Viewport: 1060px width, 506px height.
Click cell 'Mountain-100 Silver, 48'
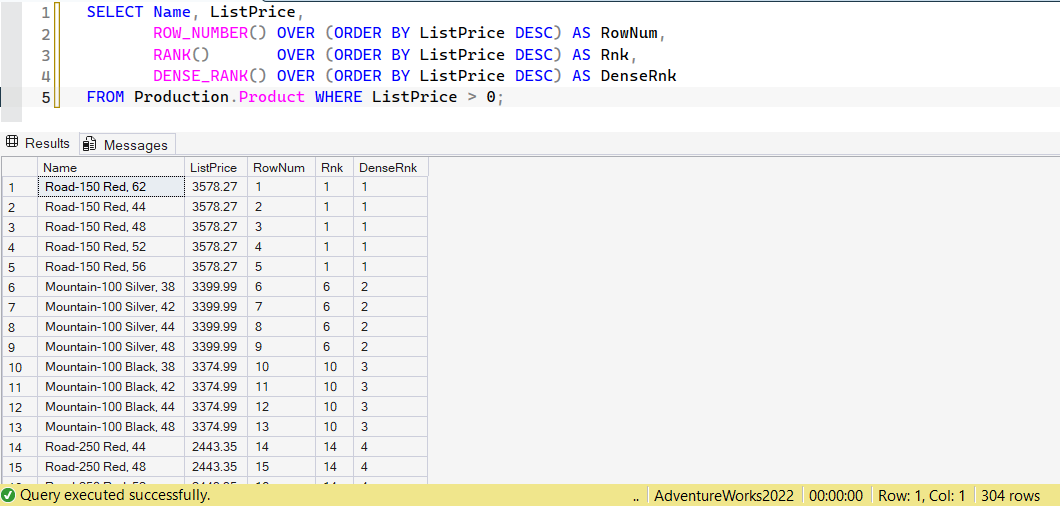[111, 346]
